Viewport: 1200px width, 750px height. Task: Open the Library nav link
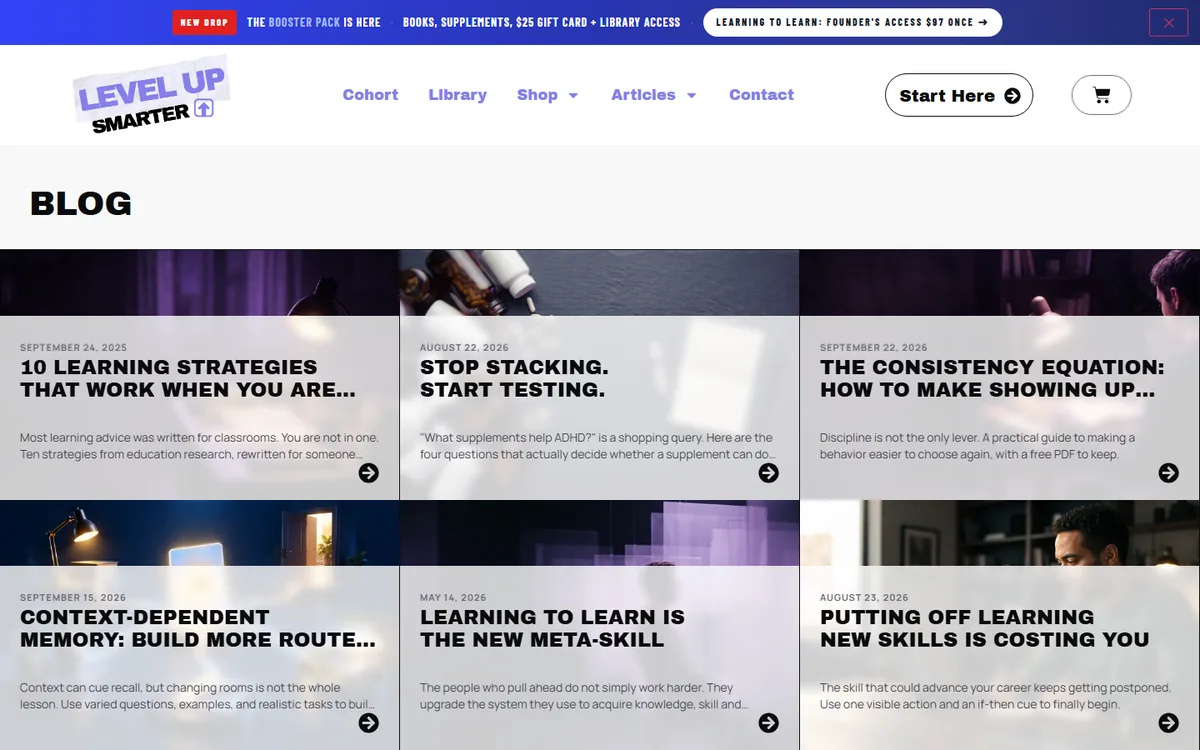(x=457, y=95)
